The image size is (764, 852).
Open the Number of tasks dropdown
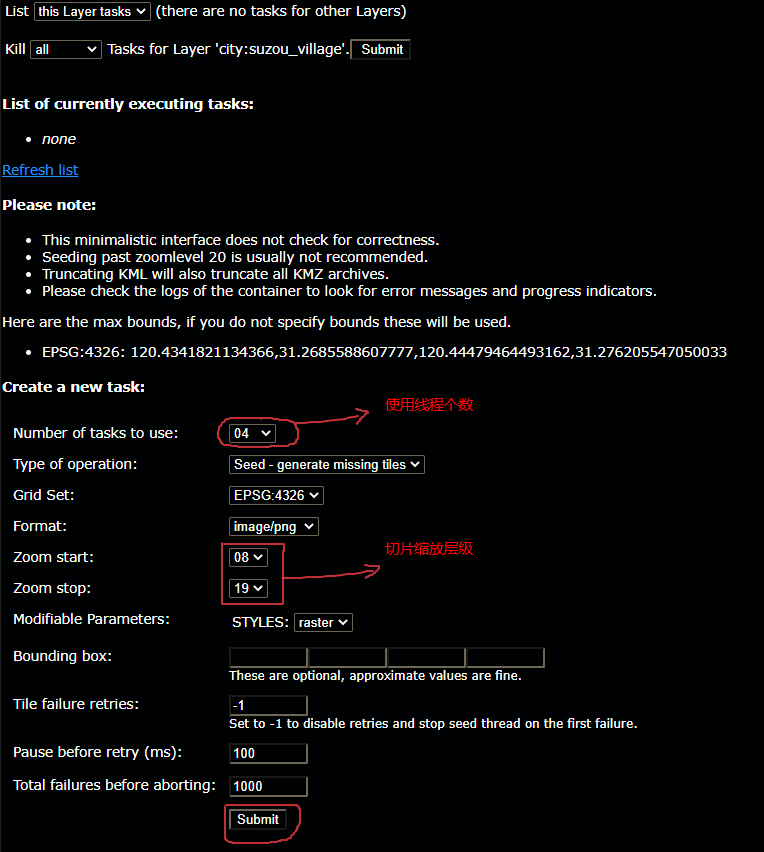pos(252,434)
